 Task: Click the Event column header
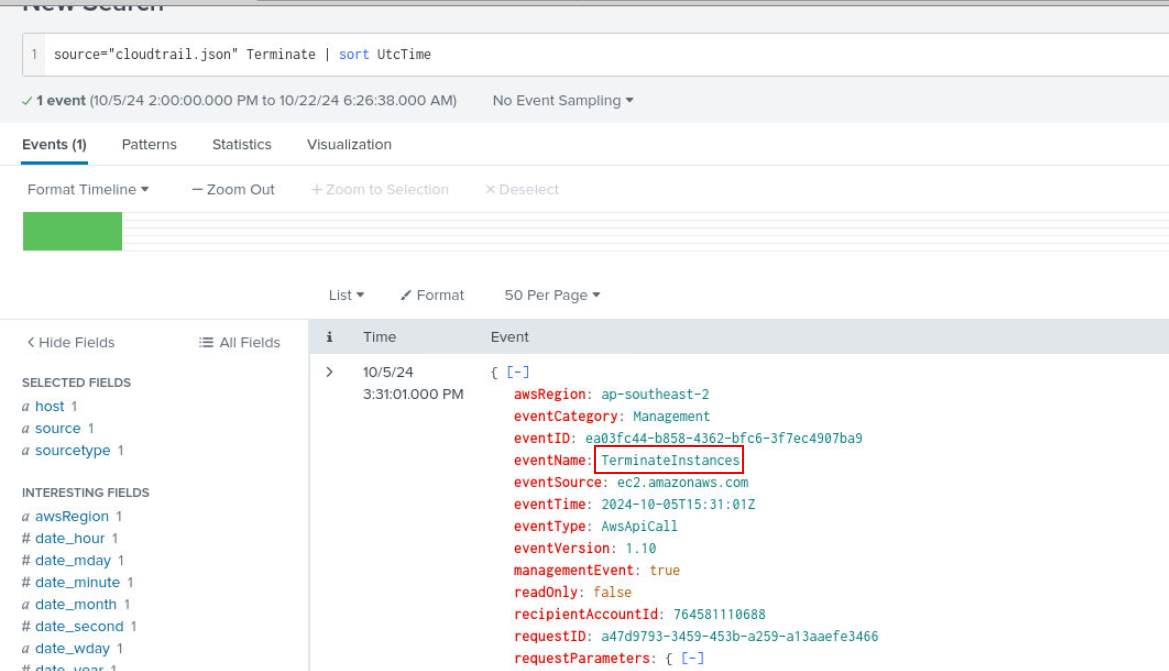point(509,337)
